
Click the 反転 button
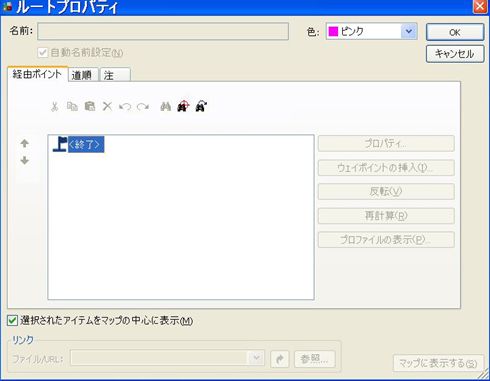pyautogui.click(x=386, y=192)
